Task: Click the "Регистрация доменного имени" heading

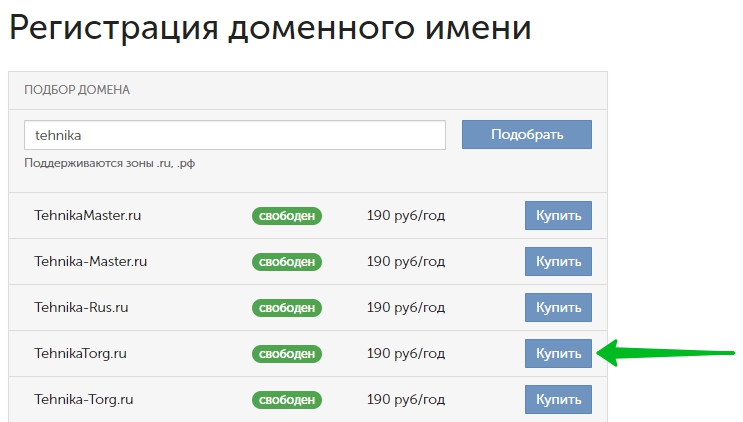Action: click(x=270, y=27)
